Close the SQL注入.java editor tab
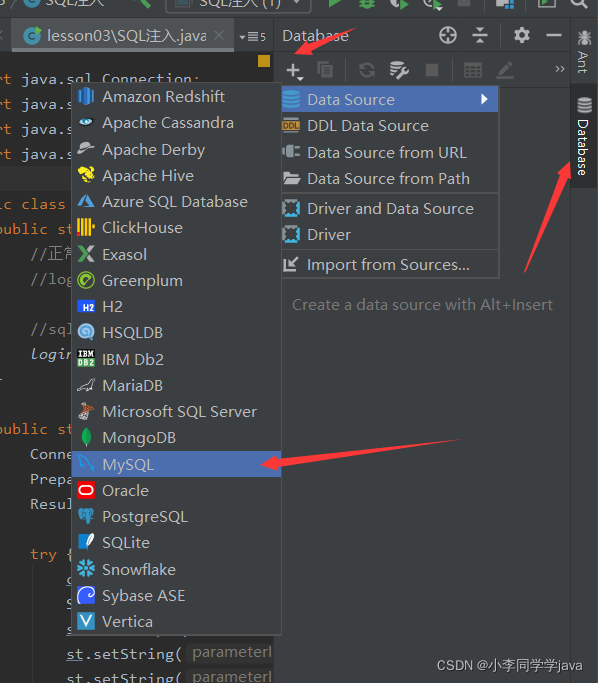Image resolution: width=598 pixels, height=683 pixels. [219, 35]
